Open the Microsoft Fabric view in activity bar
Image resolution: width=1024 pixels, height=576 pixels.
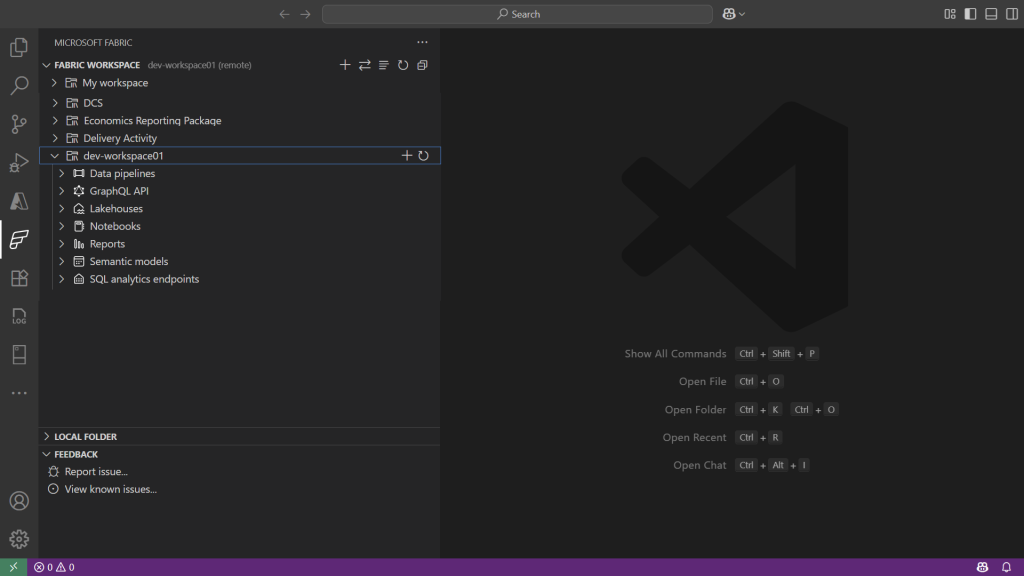pos(19,240)
